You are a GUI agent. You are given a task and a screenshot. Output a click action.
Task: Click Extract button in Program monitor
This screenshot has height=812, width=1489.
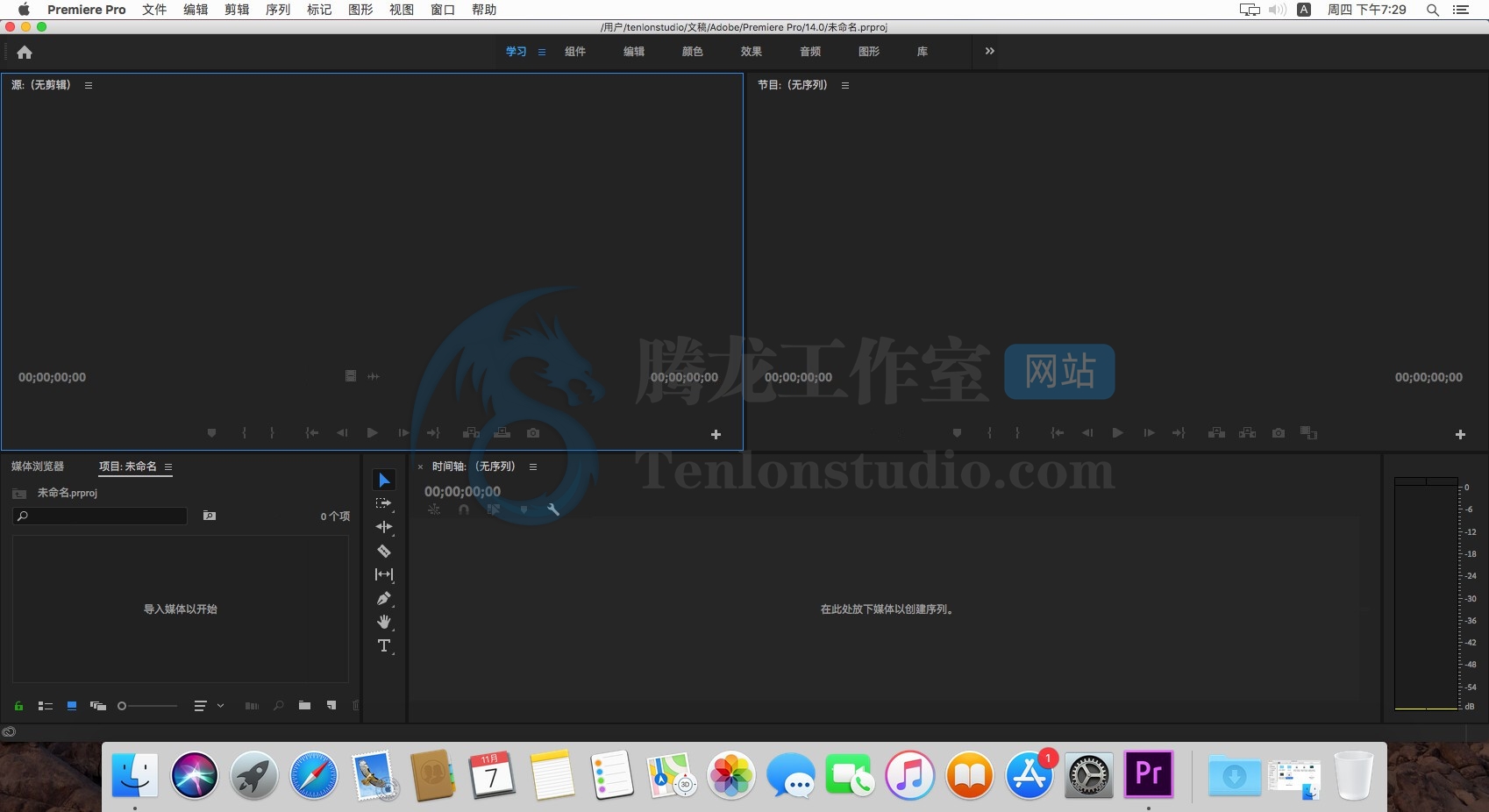(1247, 433)
